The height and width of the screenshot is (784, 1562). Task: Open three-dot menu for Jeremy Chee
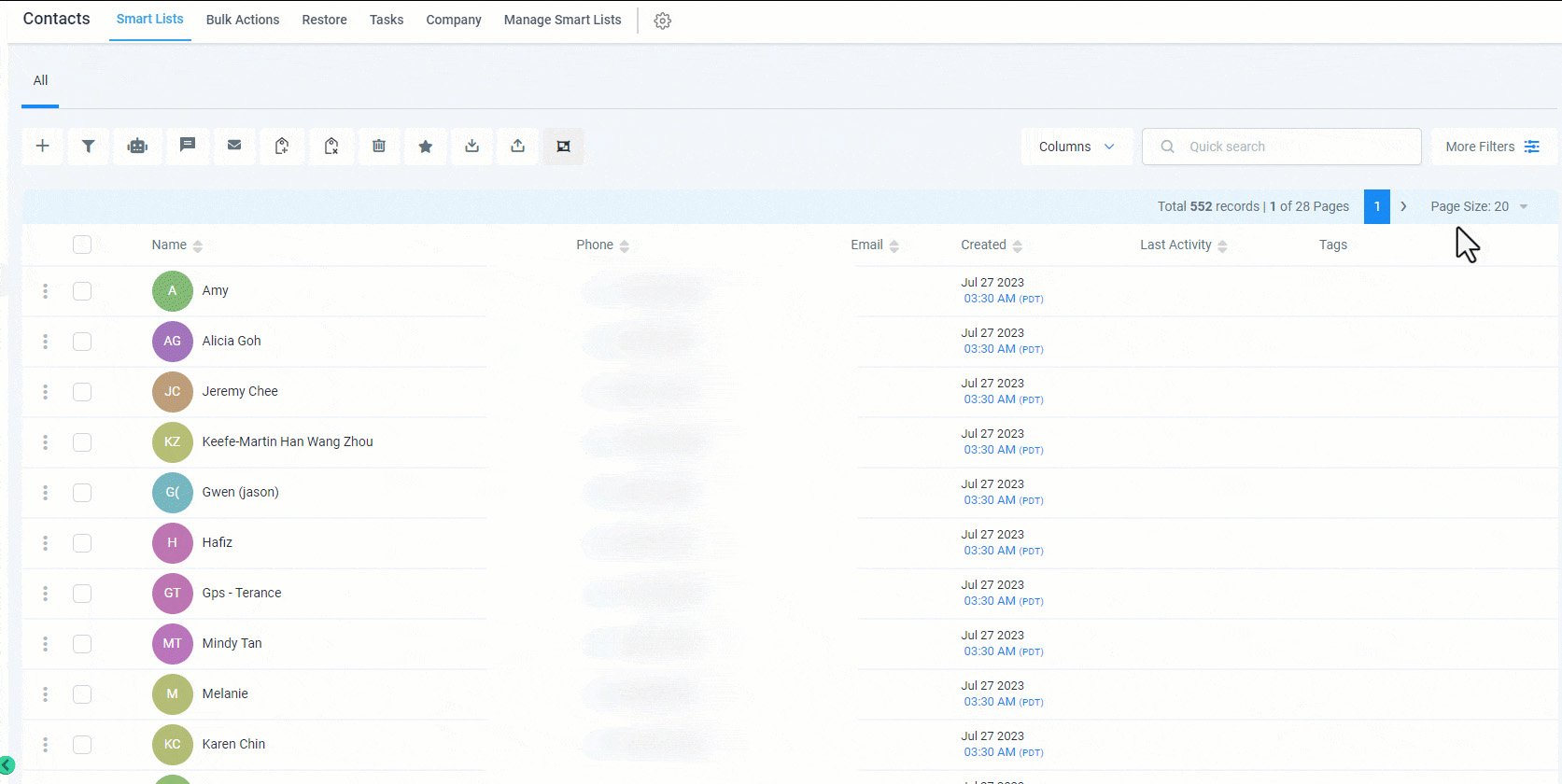[x=45, y=392]
